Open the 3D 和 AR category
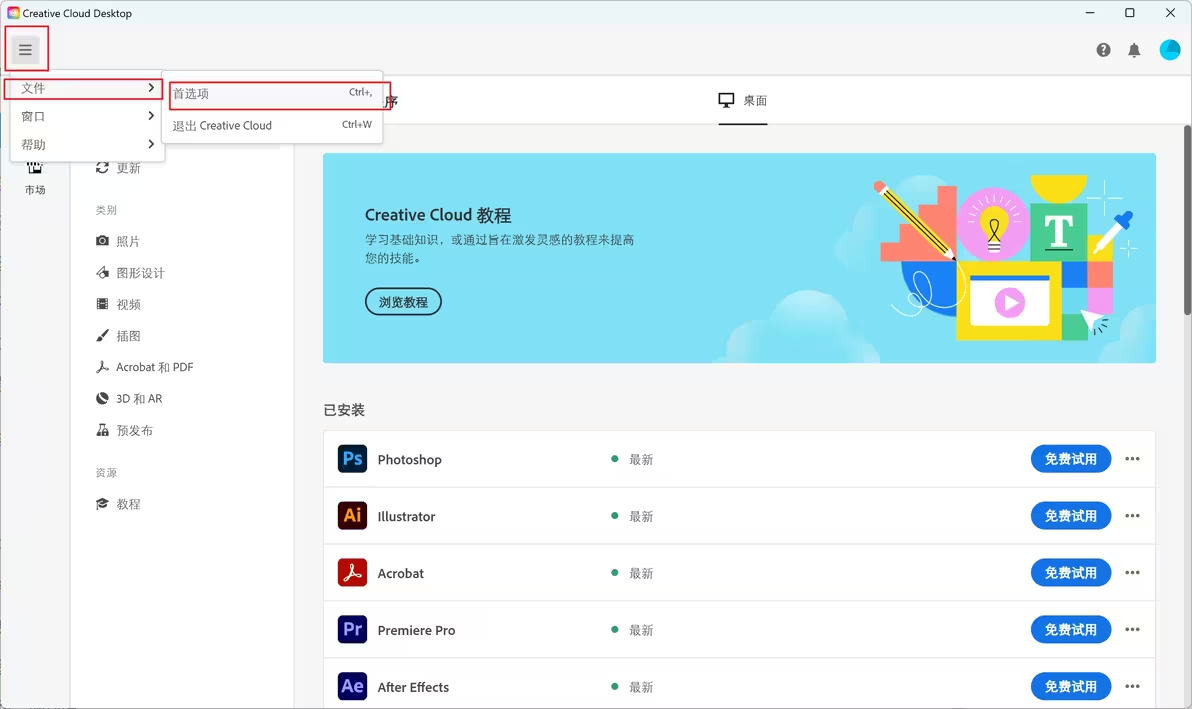This screenshot has height=709, width=1192. coord(138,398)
